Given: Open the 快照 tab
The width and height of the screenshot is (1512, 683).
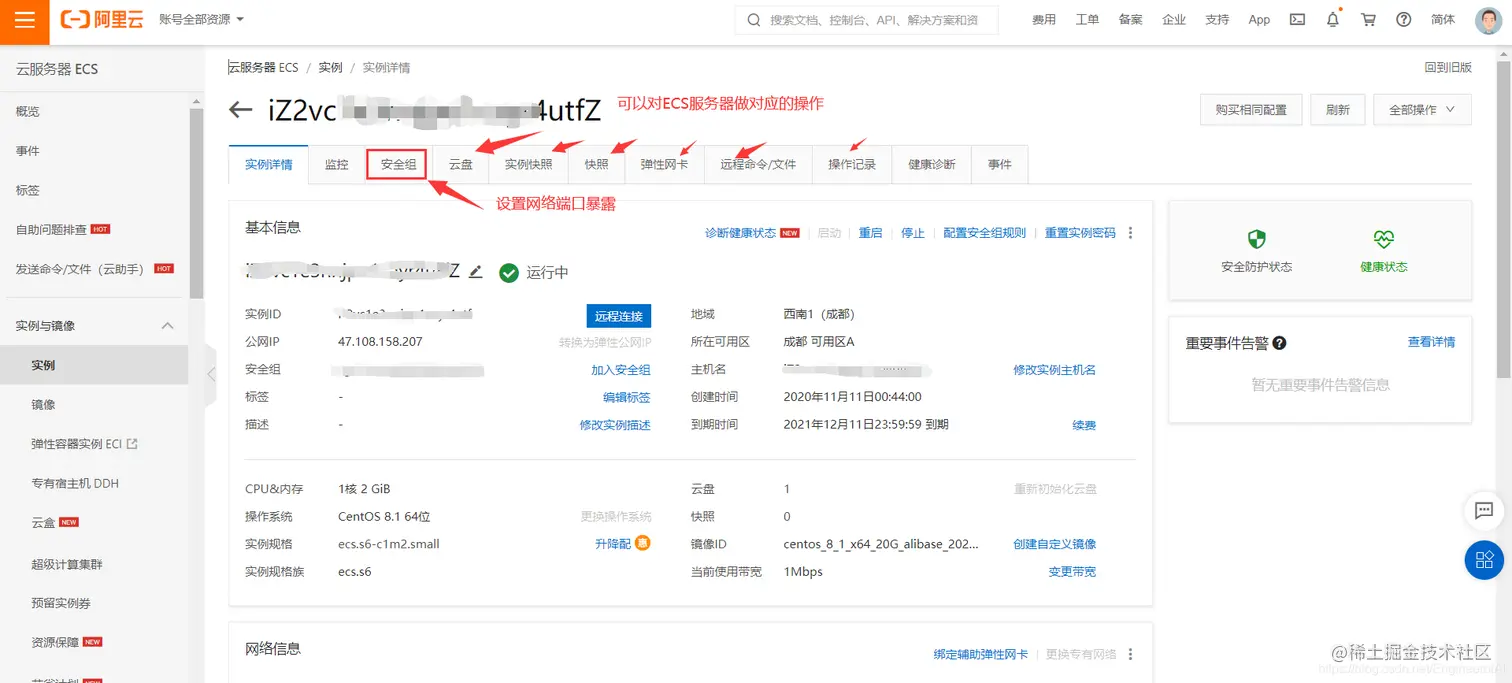Looking at the screenshot, I should tap(596, 165).
